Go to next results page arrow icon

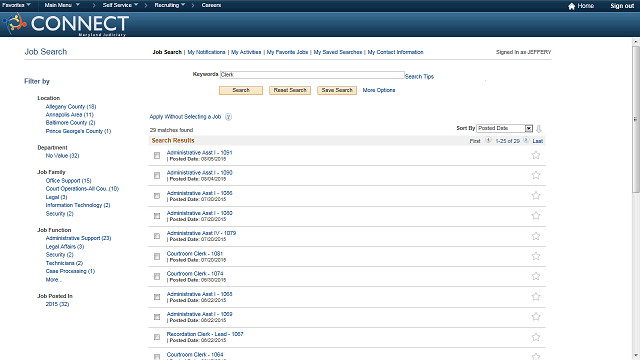pos(526,140)
